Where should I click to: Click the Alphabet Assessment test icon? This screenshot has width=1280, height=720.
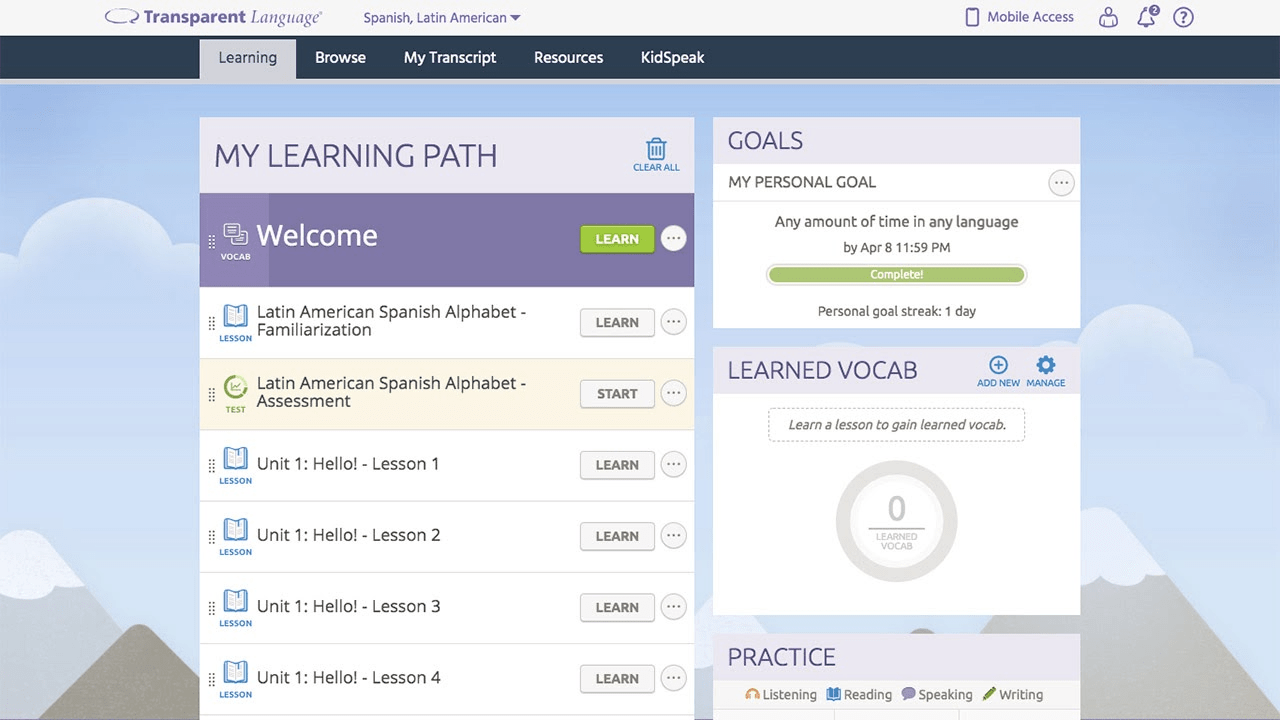point(236,388)
